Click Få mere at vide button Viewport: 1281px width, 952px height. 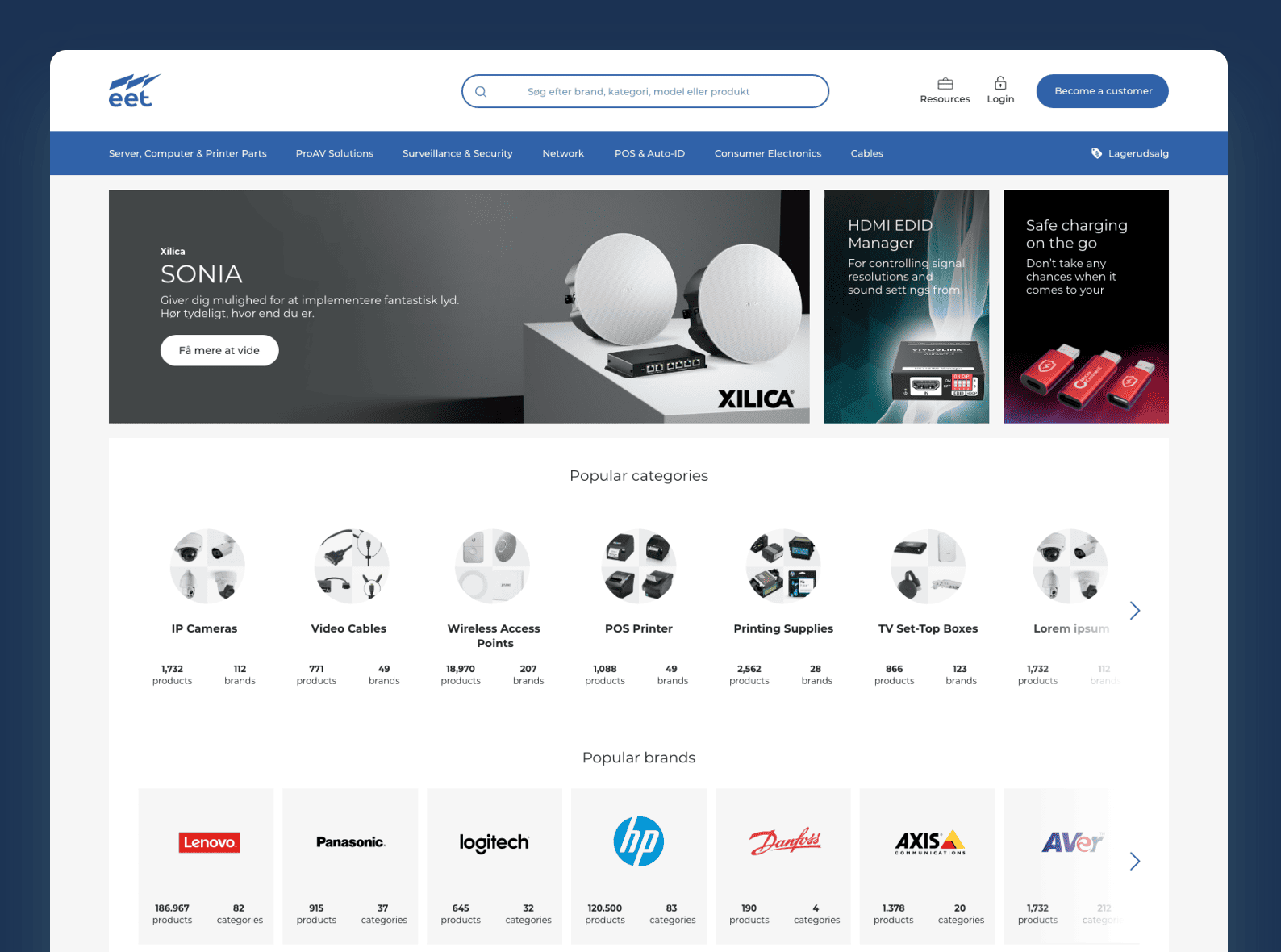pyautogui.click(x=219, y=350)
